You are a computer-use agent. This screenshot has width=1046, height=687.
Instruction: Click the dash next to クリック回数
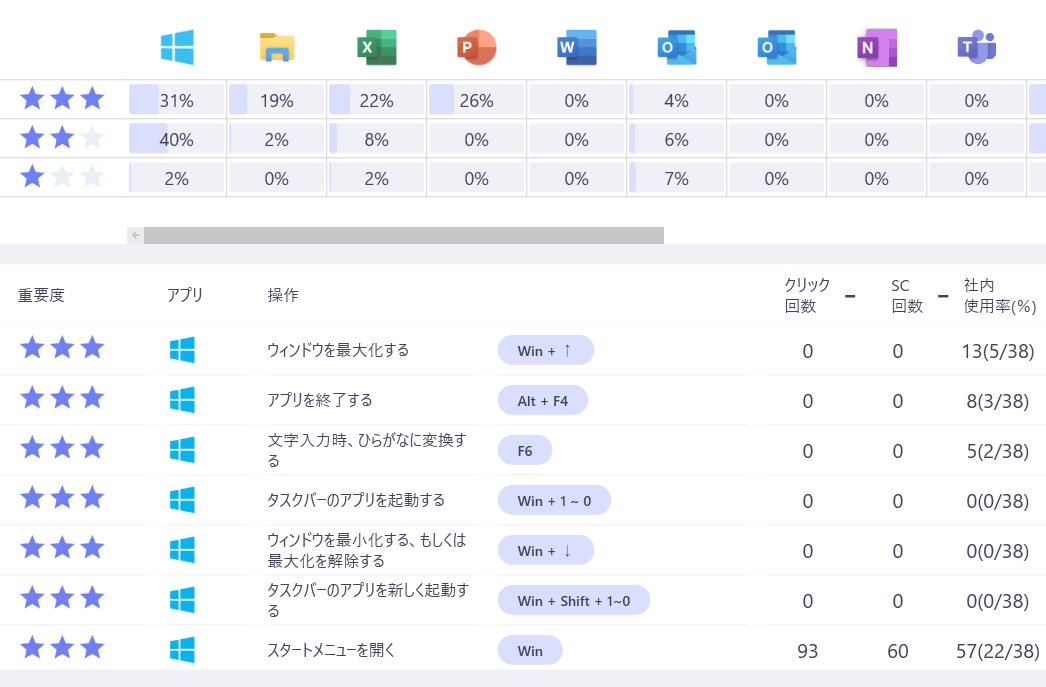tap(850, 295)
